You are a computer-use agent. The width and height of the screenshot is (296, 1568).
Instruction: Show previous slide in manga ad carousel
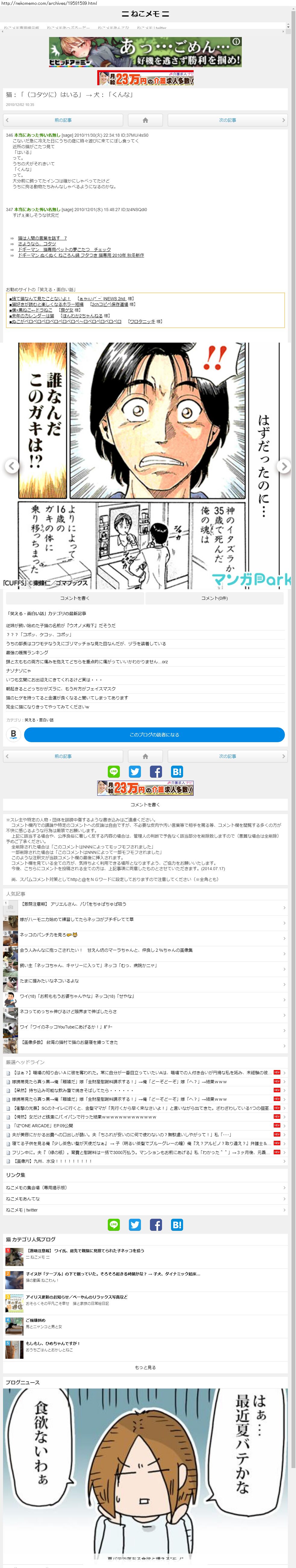11,466
